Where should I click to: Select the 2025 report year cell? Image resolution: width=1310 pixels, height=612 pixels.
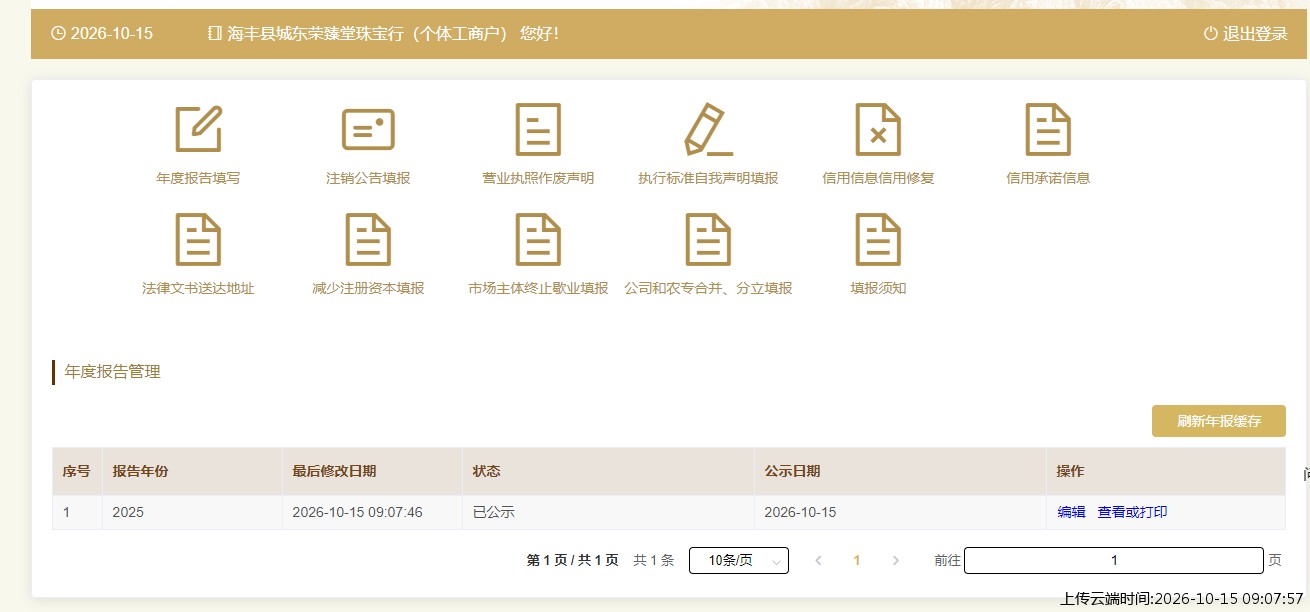pyautogui.click(x=192, y=512)
